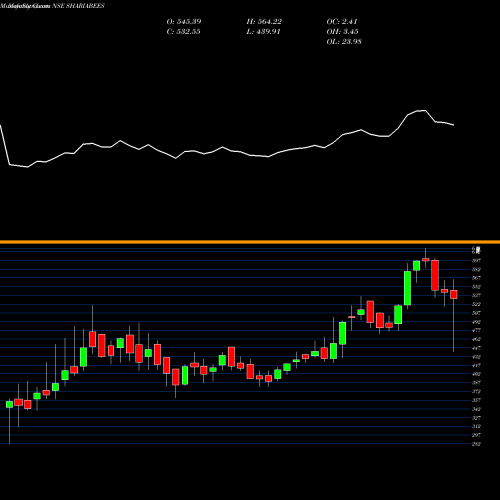The height and width of the screenshot is (500, 500).
Task: Click the orange horizontal separator line
Action: tap(250, 242)
